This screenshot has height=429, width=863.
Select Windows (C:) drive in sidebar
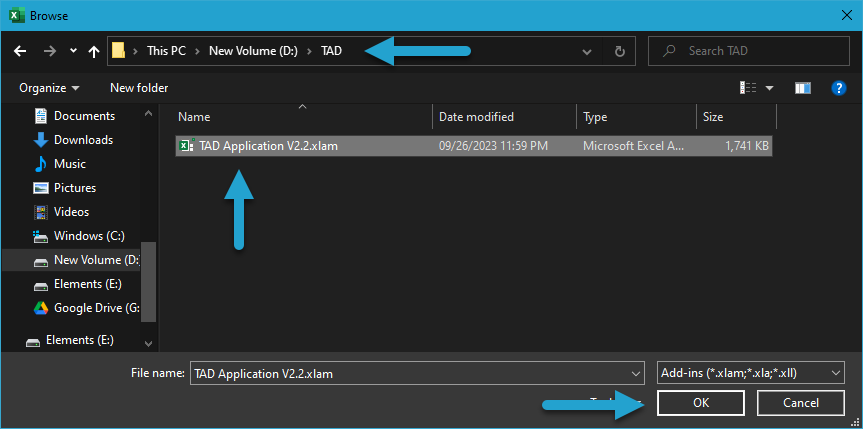click(x=89, y=236)
